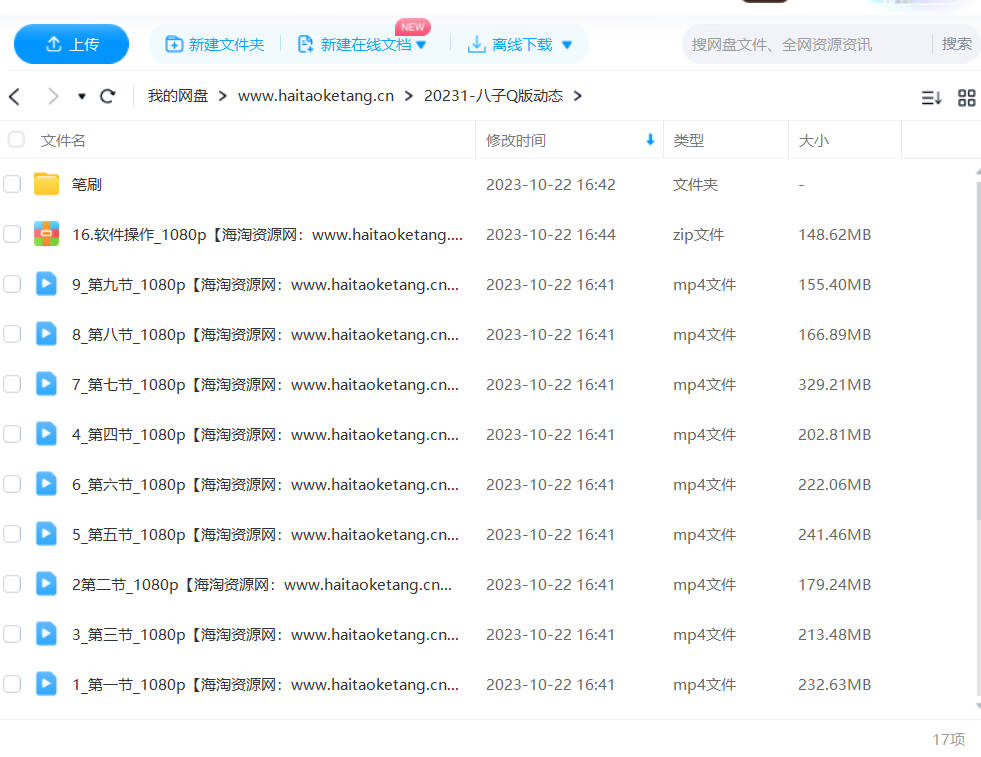Select file name 1_第一节_1080p

click(265, 685)
